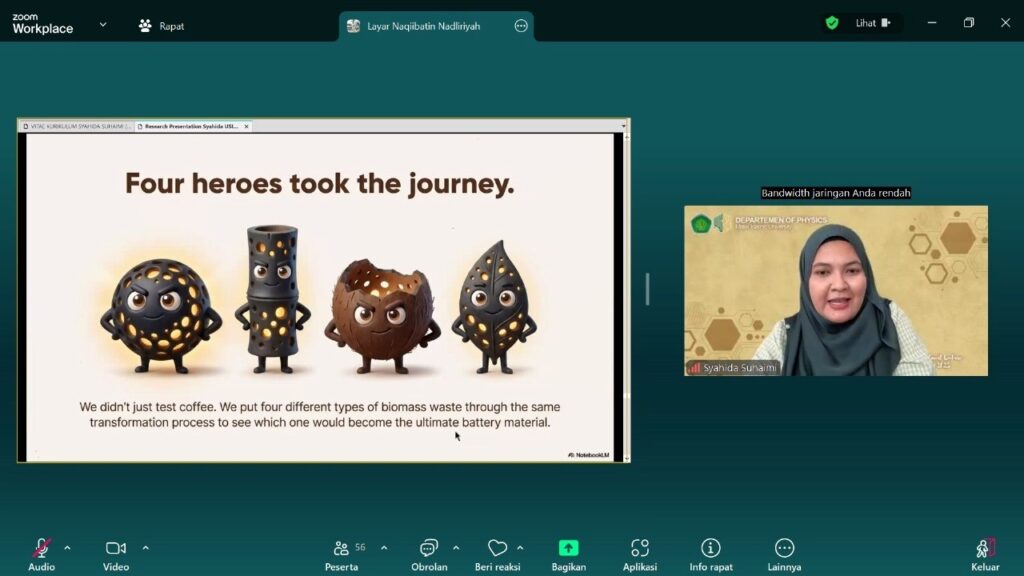Expand the Obrolan options chevron
The image size is (1024, 576).
(x=456, y=548)
